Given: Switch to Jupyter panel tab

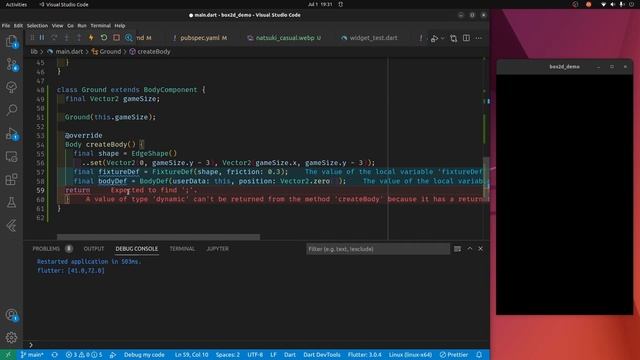Looking at the screenshot, I should coord(218,249).
